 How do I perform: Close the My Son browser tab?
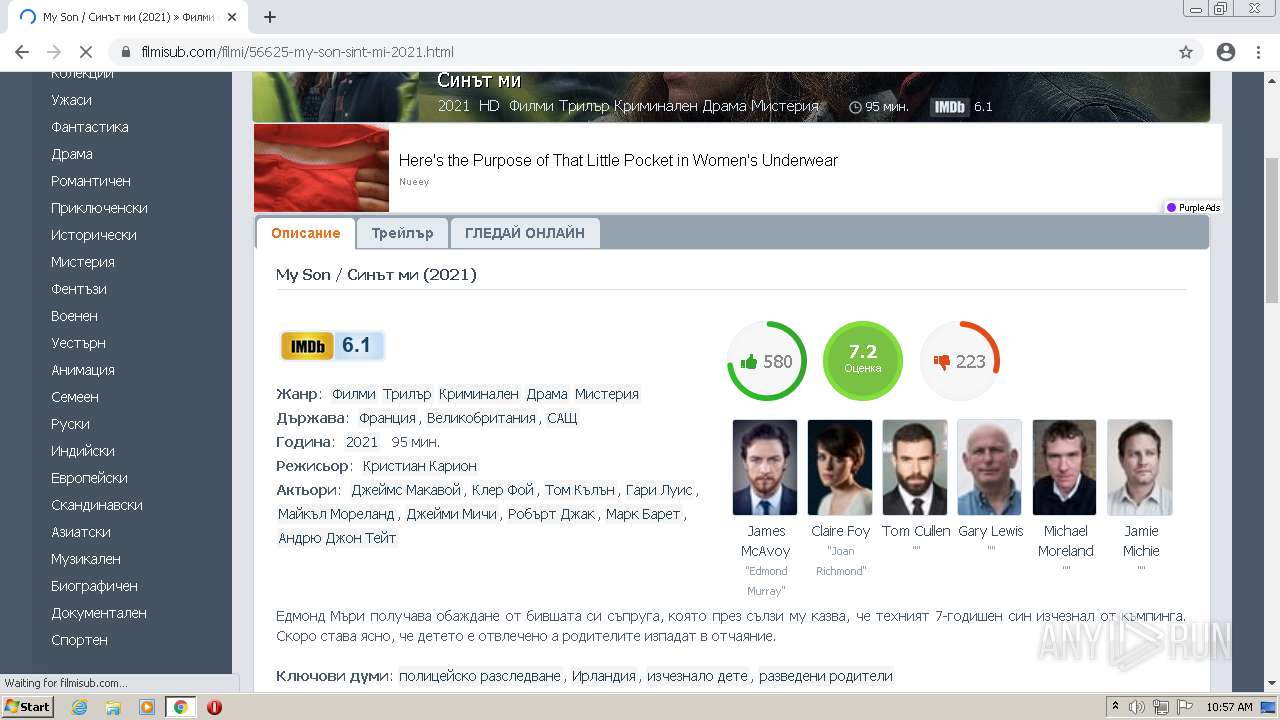click(x=232, y=17)
